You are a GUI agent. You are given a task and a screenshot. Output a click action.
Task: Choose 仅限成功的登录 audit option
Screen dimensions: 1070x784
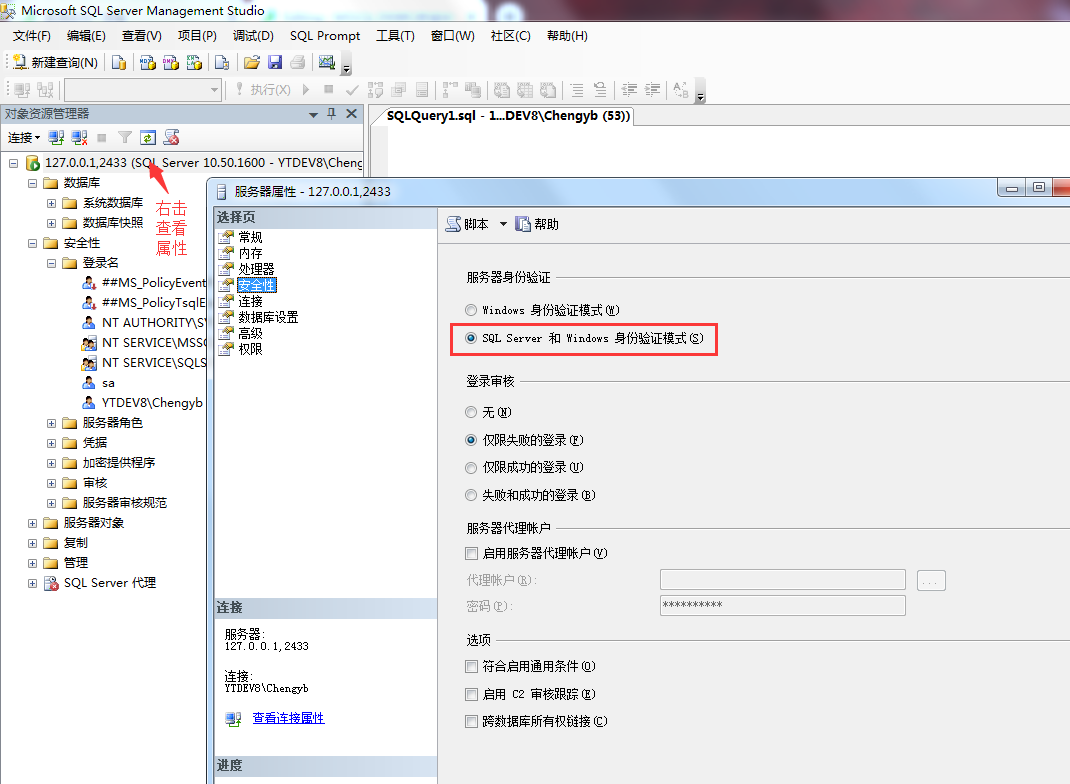(x=471, y=467)
